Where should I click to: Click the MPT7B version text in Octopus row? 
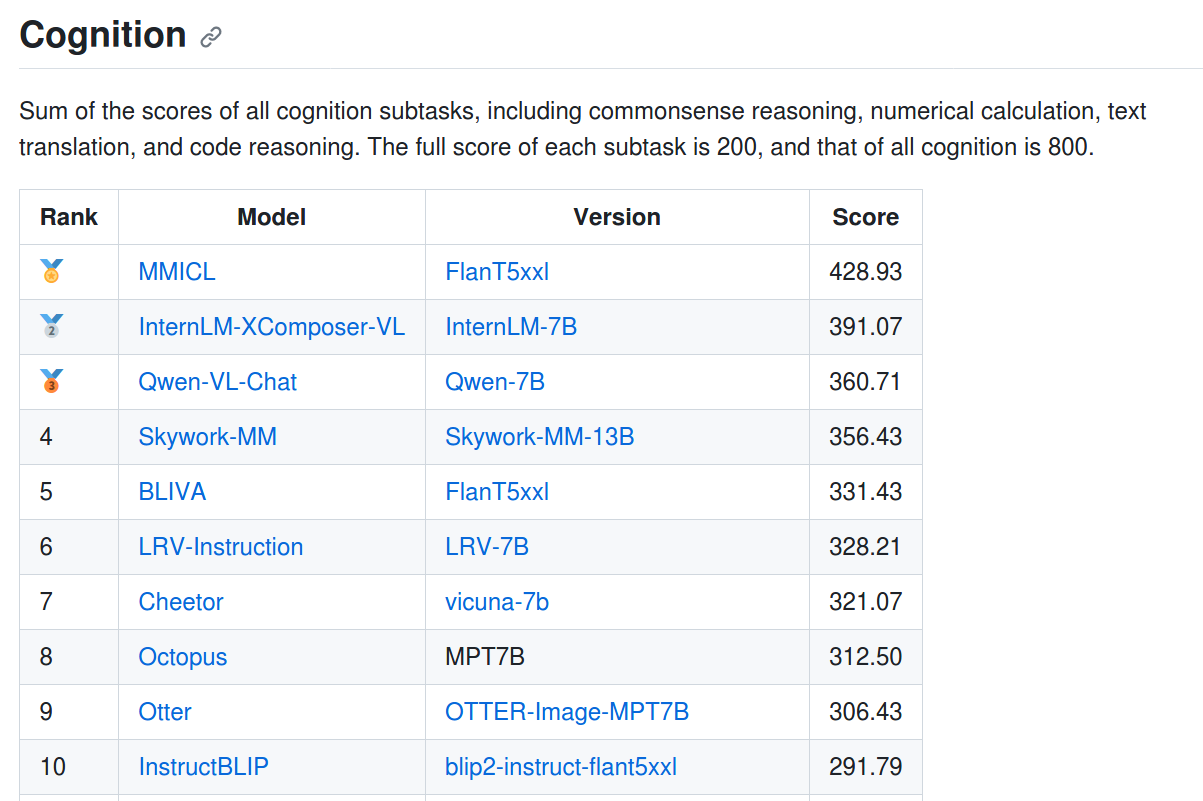(485, 657)
